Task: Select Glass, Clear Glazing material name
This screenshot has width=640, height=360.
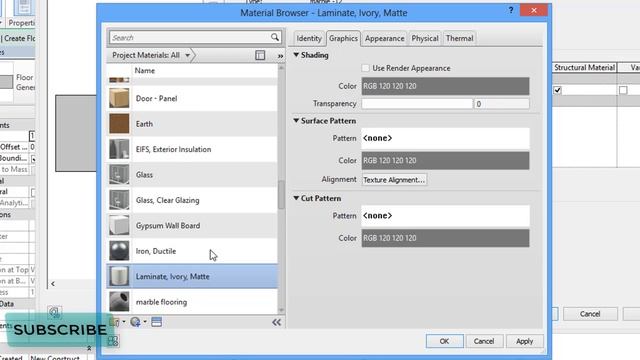Action: click(167, 200)
